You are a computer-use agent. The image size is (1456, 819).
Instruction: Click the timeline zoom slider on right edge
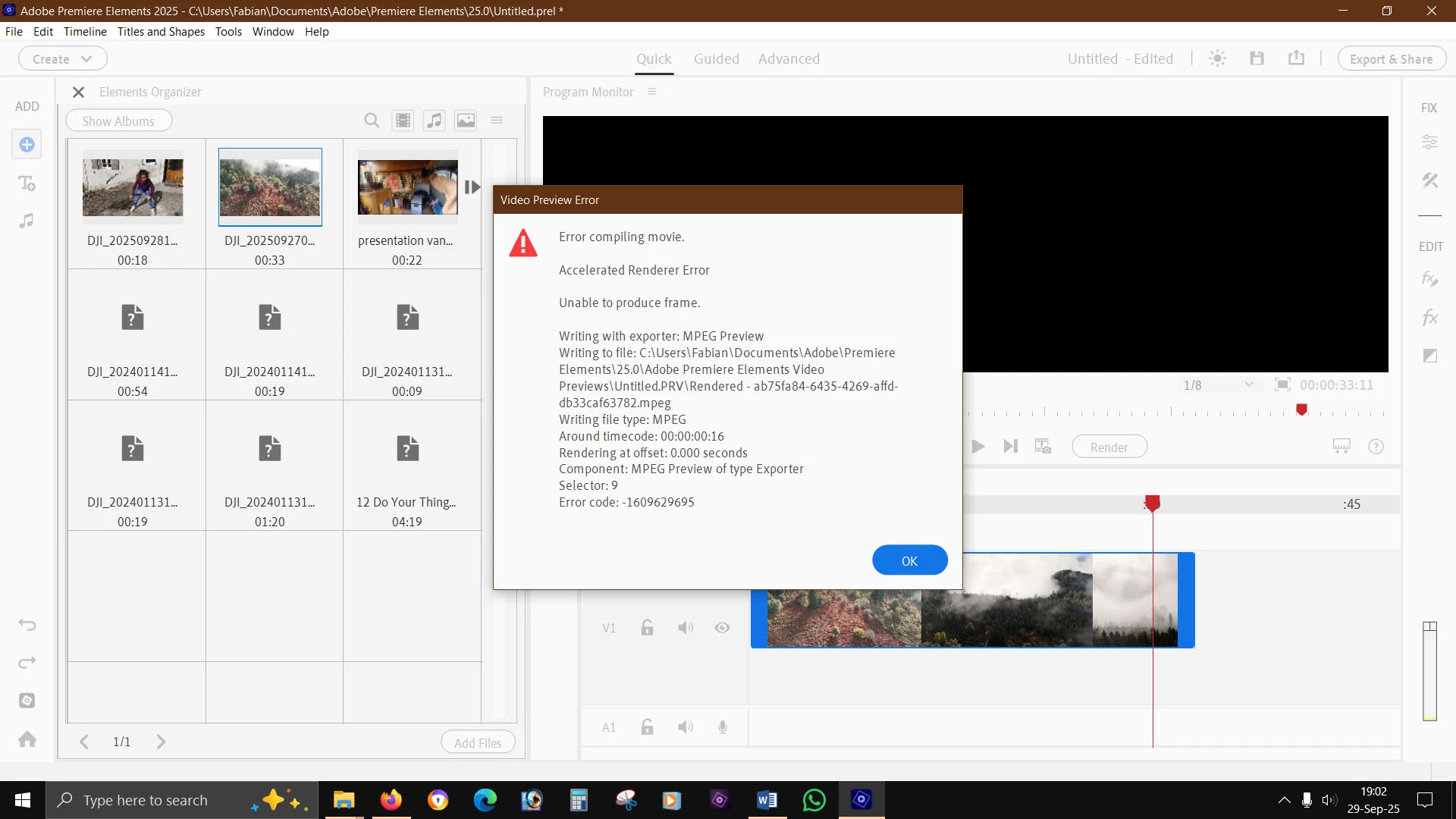(1429, 671)
